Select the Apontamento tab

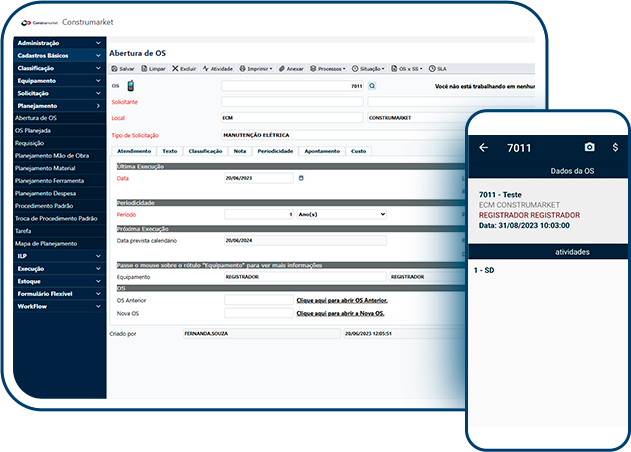321,150
